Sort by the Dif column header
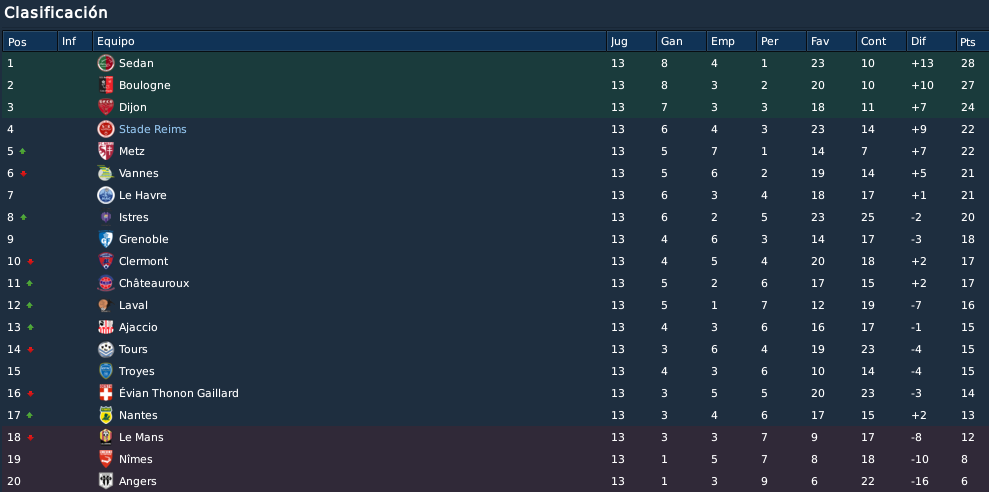Image resolution: width=989 pixels, height=492 pixels. [x=931, y=42]
